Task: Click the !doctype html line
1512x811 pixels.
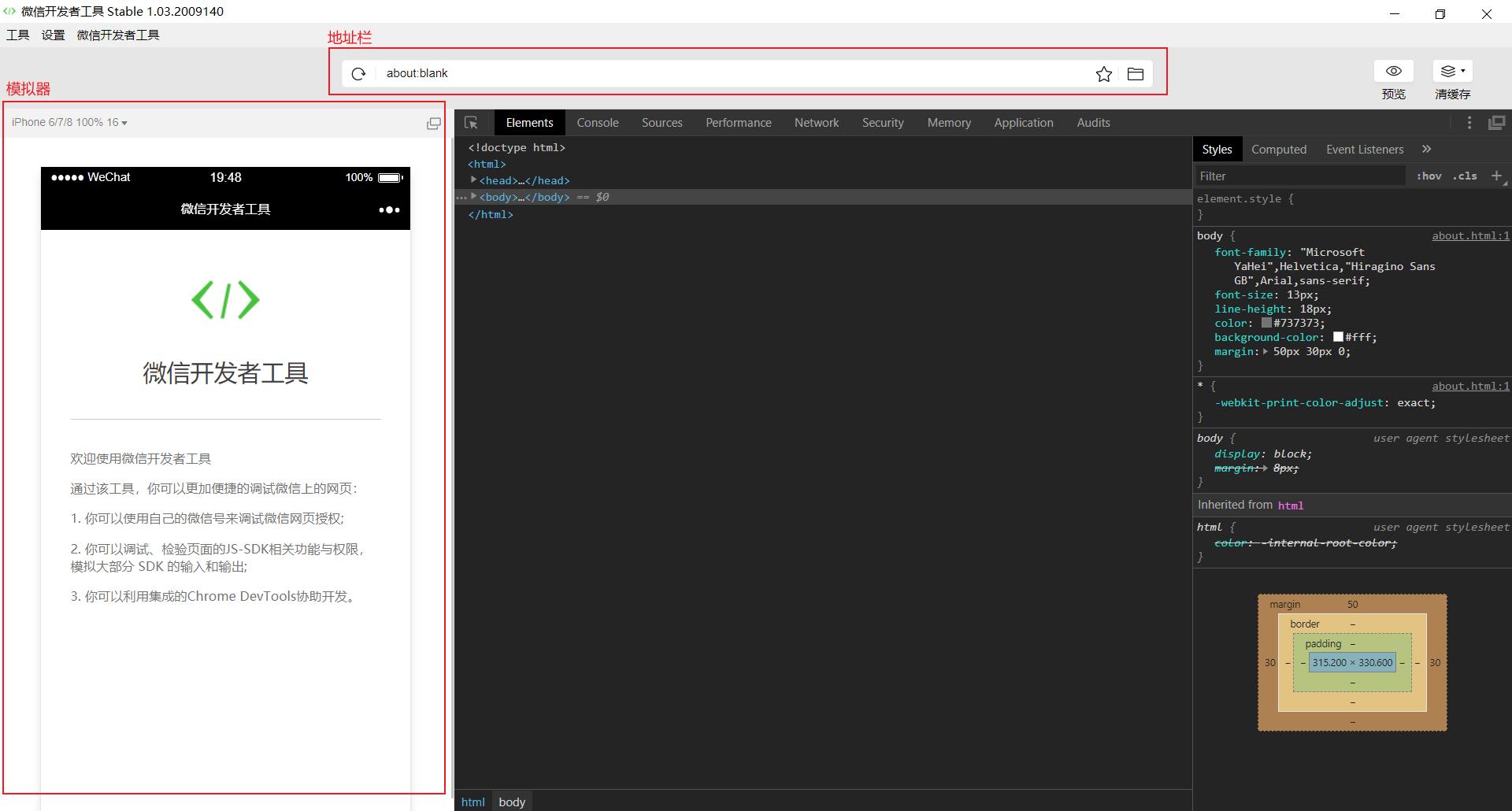Action: pos(517,147)
